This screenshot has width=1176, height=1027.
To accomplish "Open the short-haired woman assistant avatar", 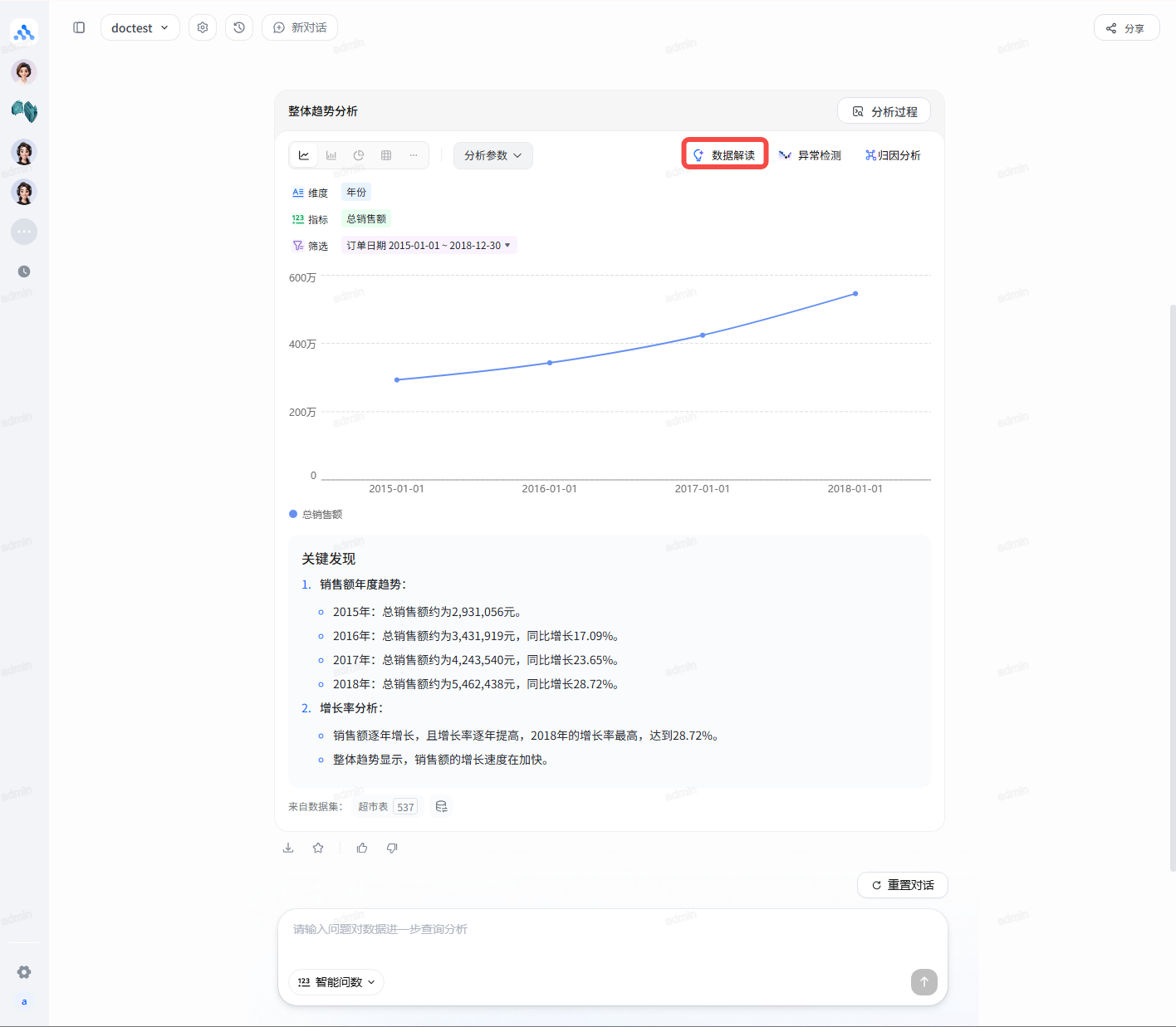I will point(24,72).
